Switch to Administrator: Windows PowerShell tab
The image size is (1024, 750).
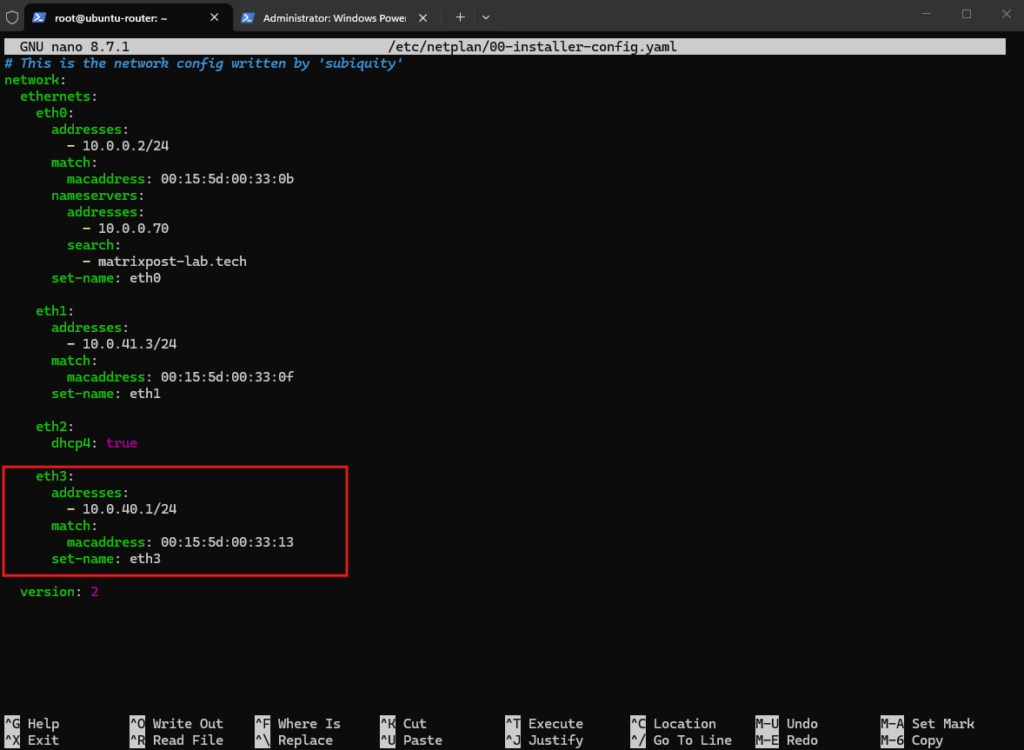pyautogui.click(x=334, y=18)
